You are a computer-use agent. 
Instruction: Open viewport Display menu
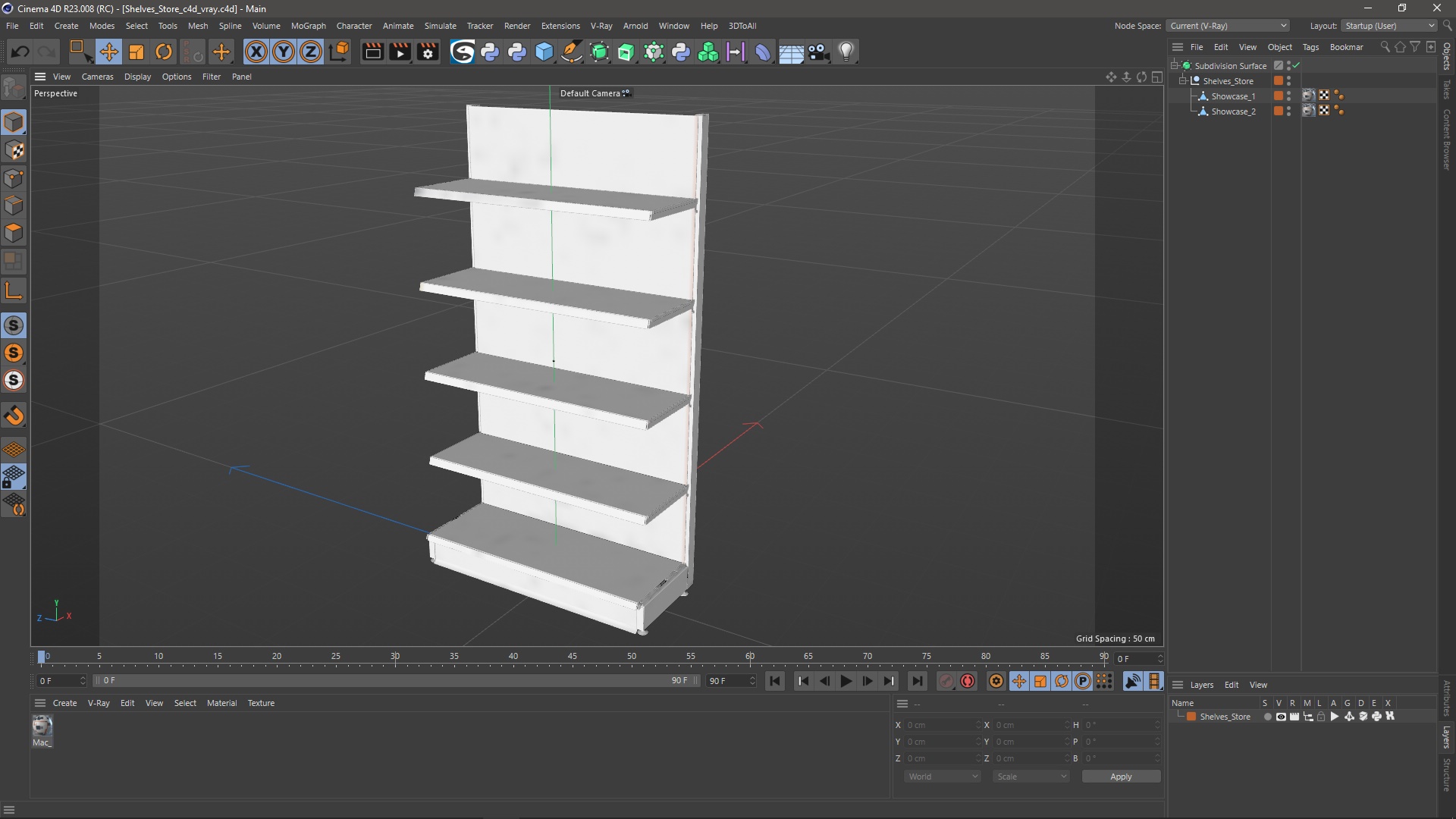(x=137, y=77)
